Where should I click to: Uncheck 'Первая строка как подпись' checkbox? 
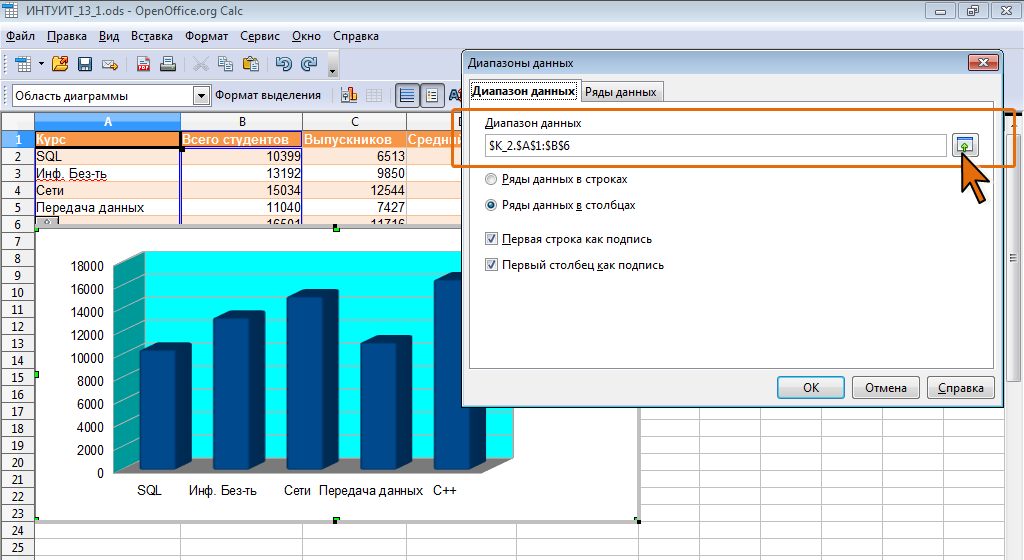pyautogui.click(x=492, y=239)
